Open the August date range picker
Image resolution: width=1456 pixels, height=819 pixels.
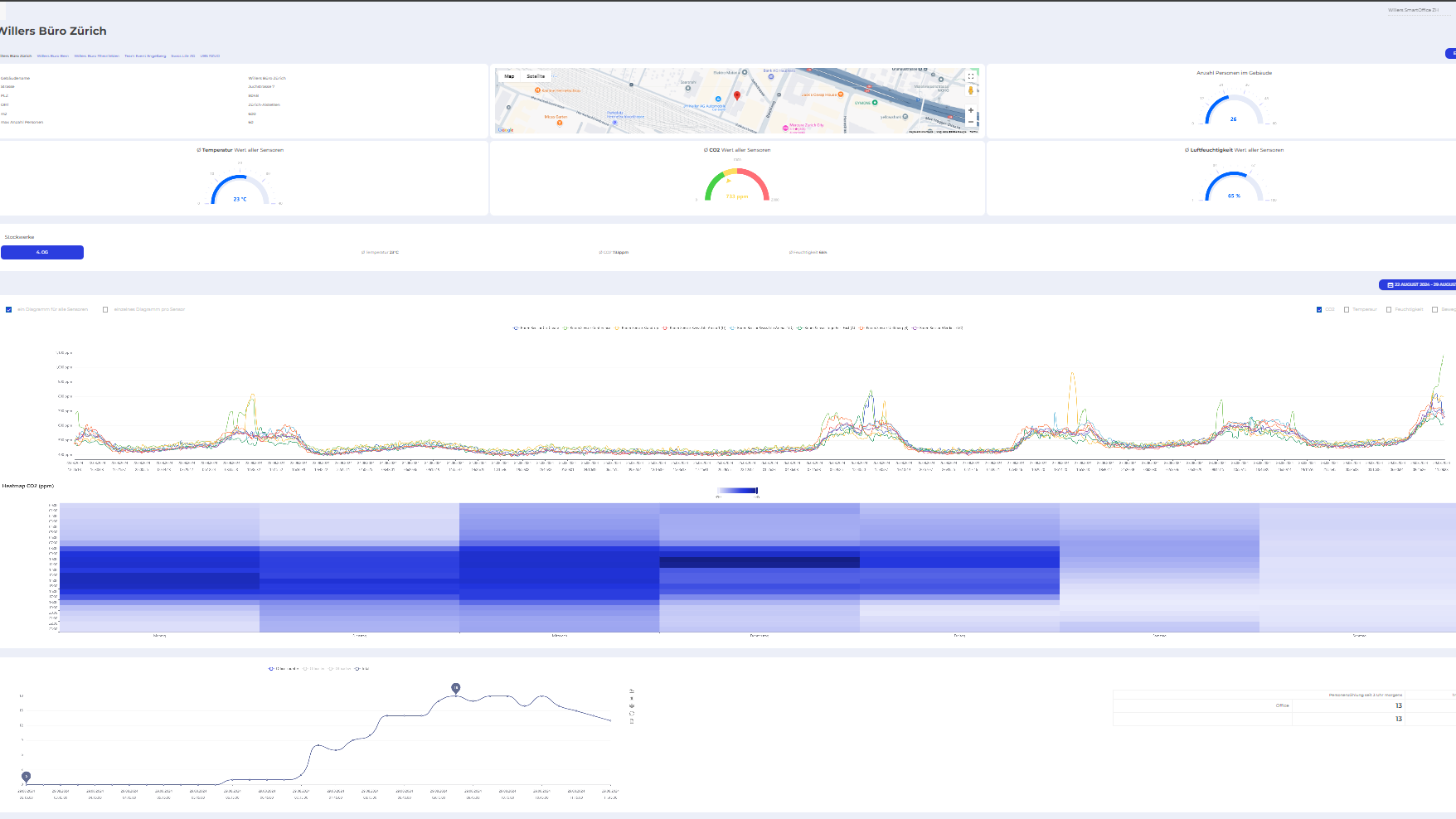[1418, 284]
